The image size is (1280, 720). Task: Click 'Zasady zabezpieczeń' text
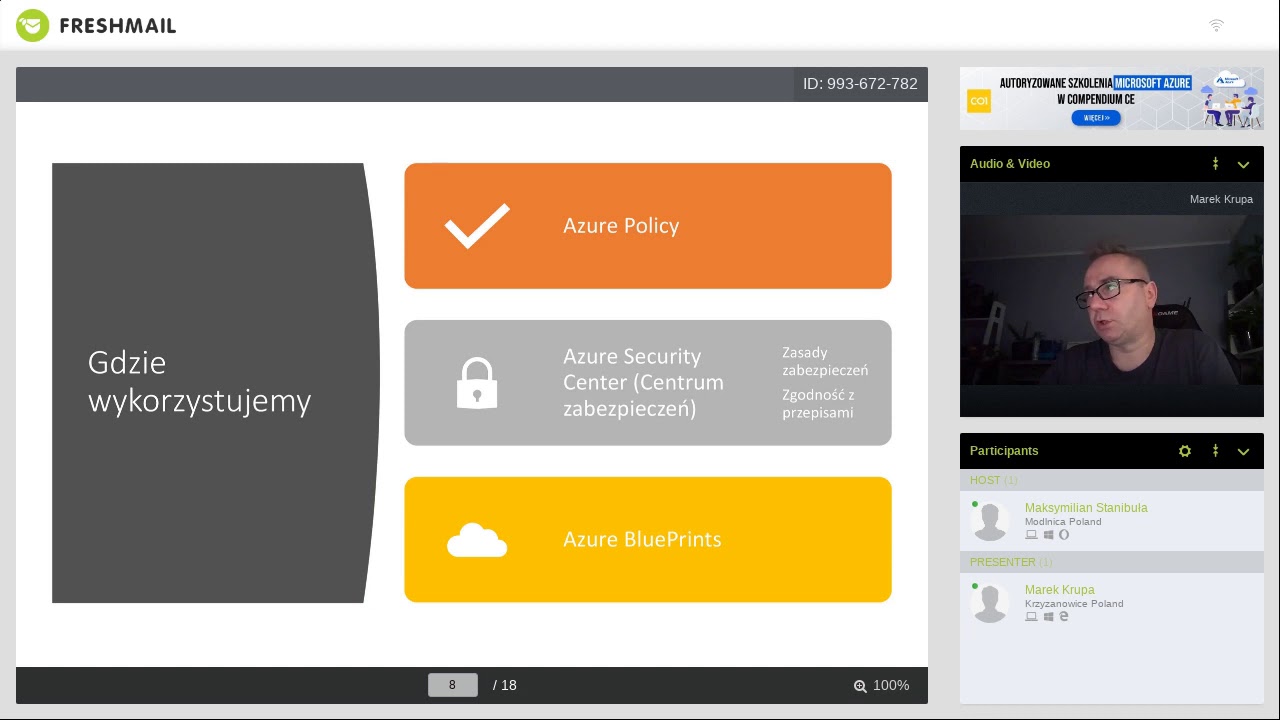825,361
